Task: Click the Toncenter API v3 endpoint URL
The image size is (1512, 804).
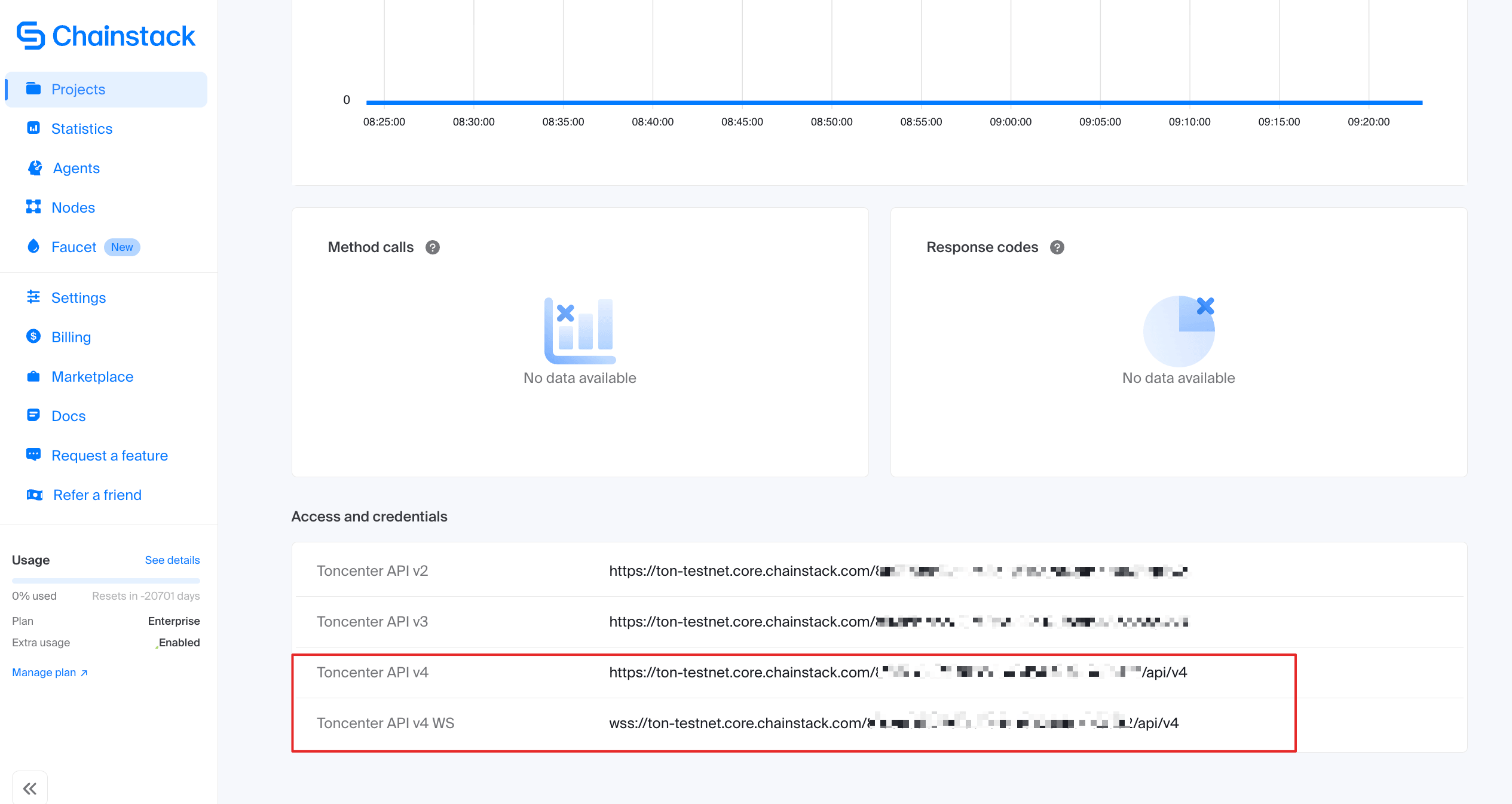Action: pyautogui.click(x=898, y=621)
